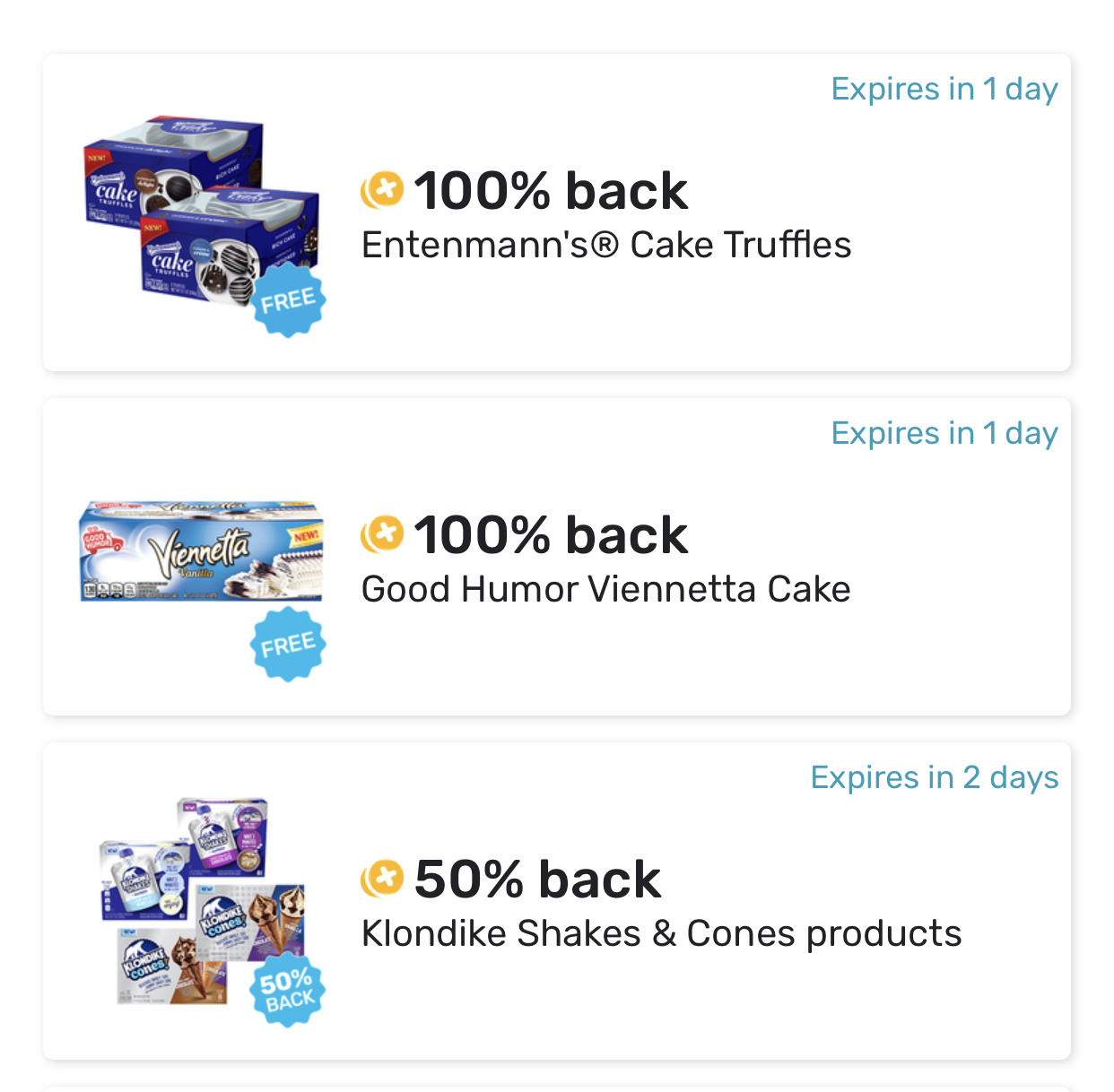Screen dimensions: 1114x1092
Task: Click 'Klondike Shakes & Cones products' title
Action: click(661, 933)
